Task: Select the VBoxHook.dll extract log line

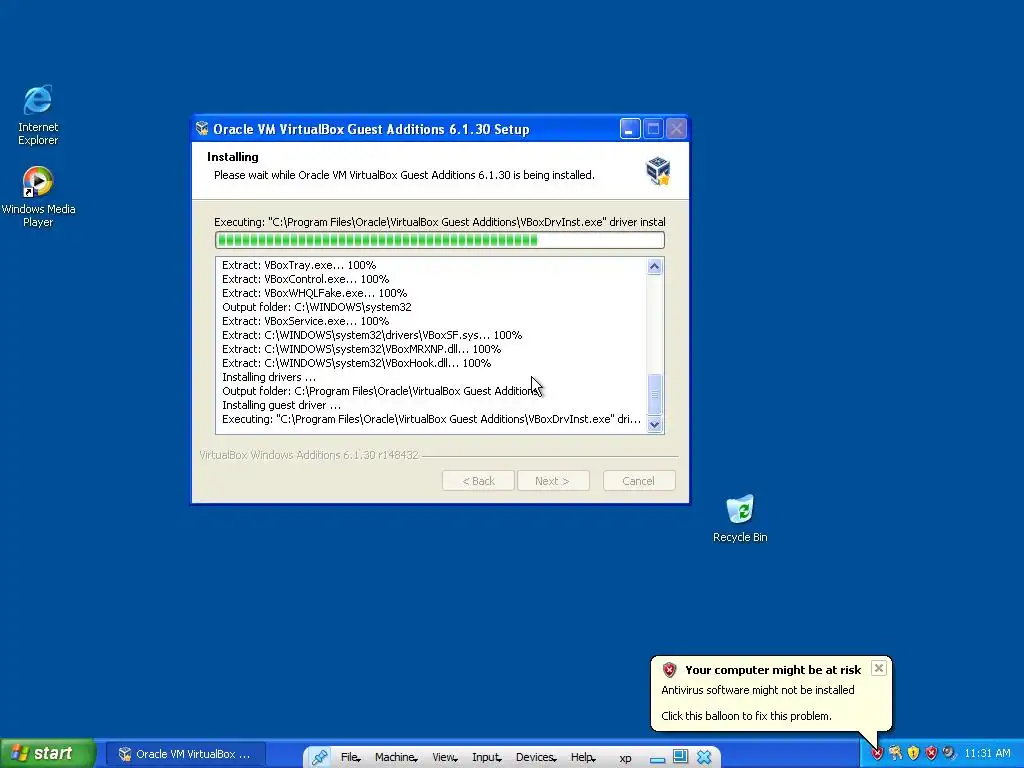Action: click(357, 363)
